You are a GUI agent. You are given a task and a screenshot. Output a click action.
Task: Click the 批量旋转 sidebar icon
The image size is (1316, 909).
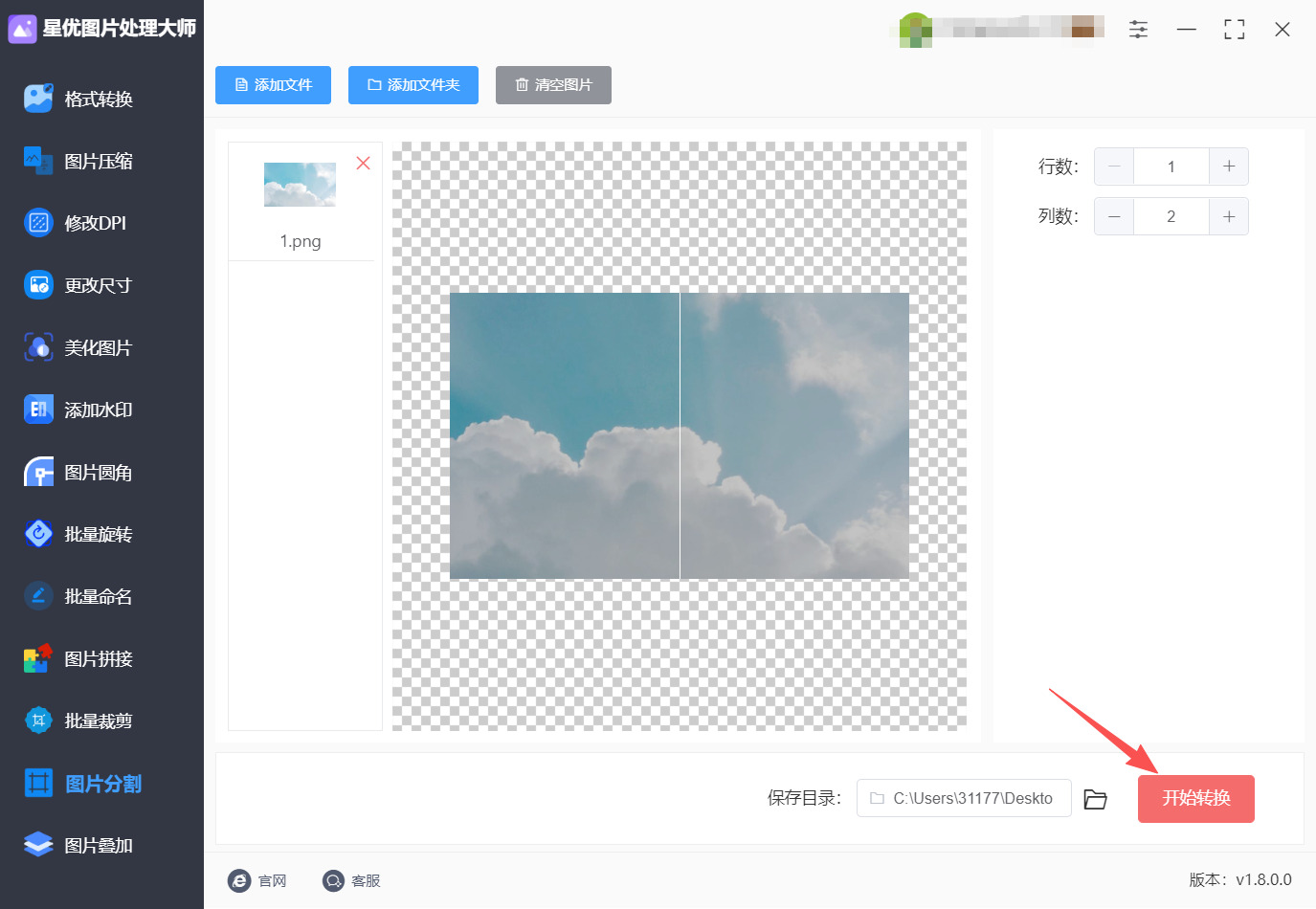point(38,534)
